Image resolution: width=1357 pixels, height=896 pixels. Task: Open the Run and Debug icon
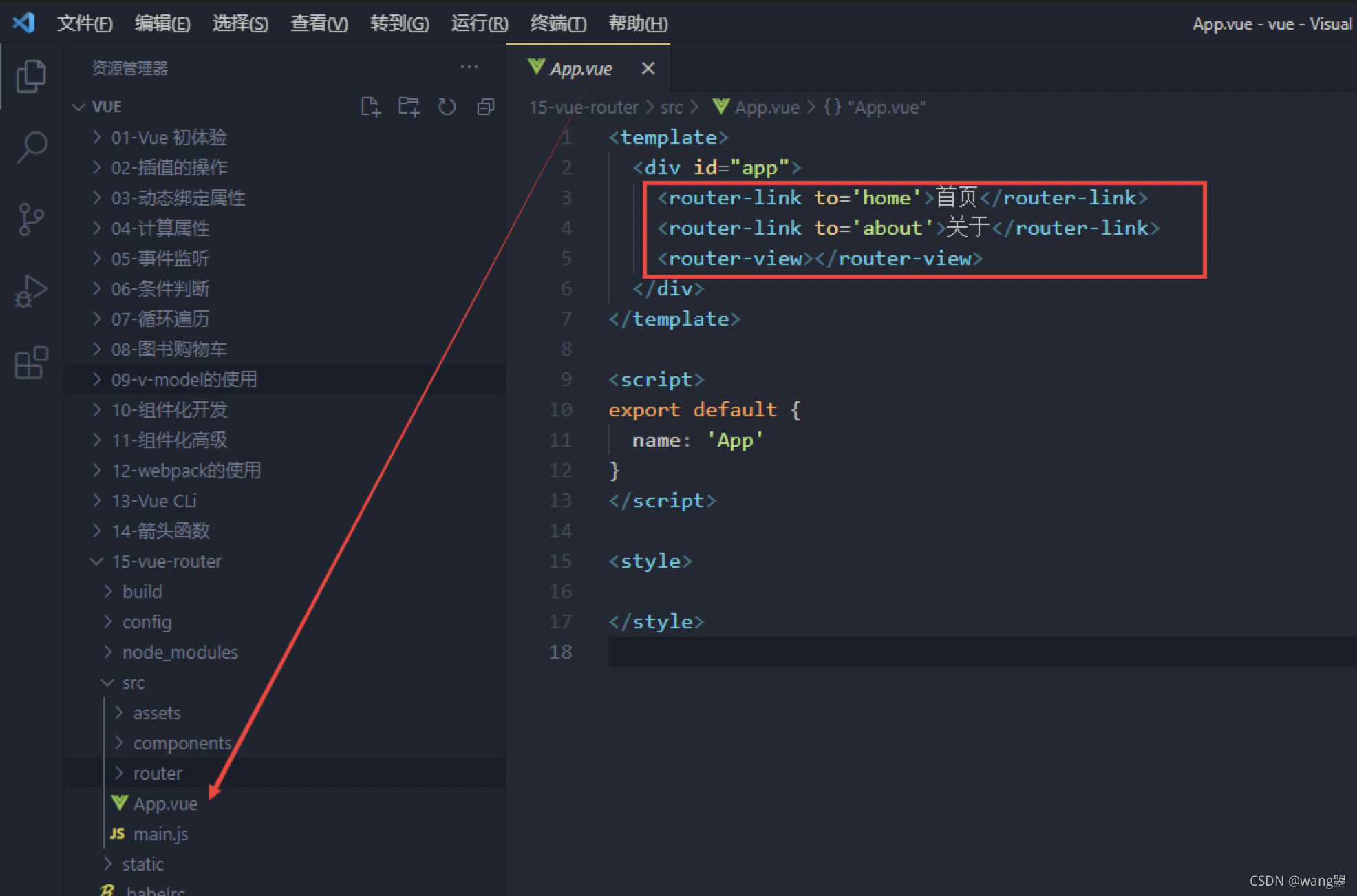coord(31,291)
